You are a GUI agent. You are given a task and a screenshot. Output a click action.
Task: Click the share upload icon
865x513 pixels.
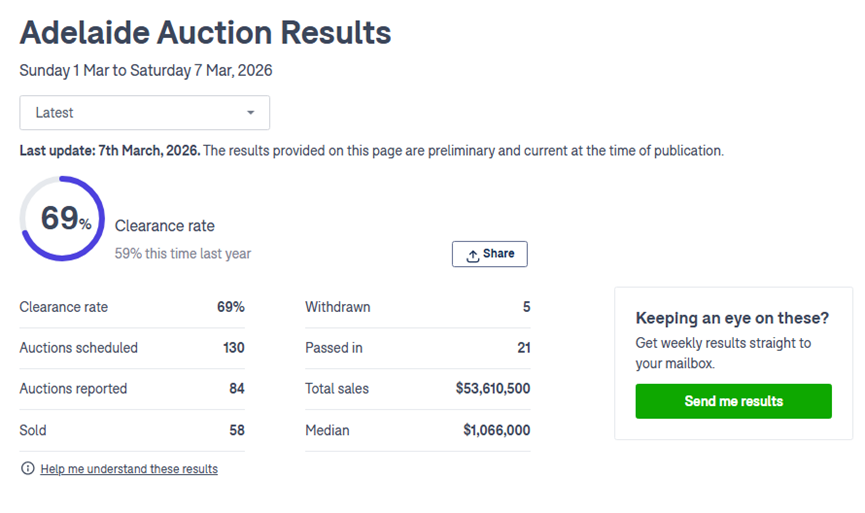[473, 255]
